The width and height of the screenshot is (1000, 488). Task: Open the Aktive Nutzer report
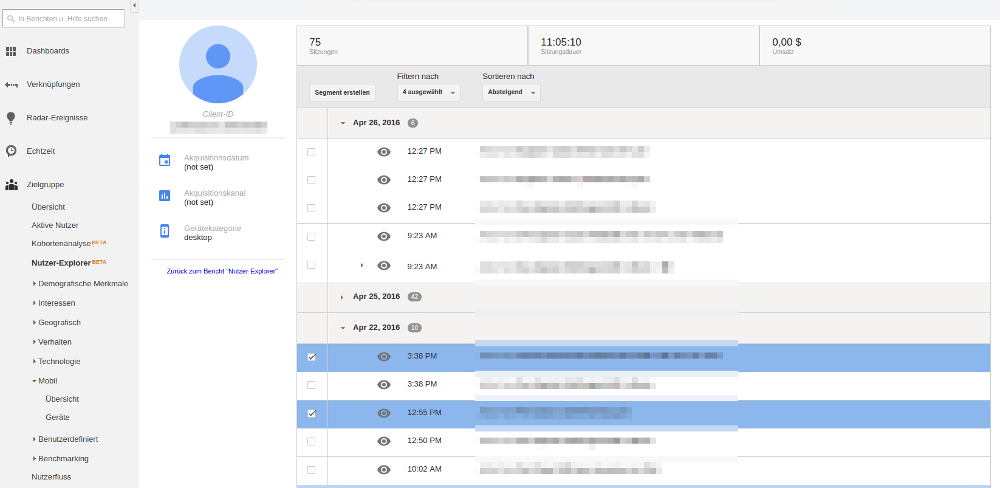pos(55,225)
